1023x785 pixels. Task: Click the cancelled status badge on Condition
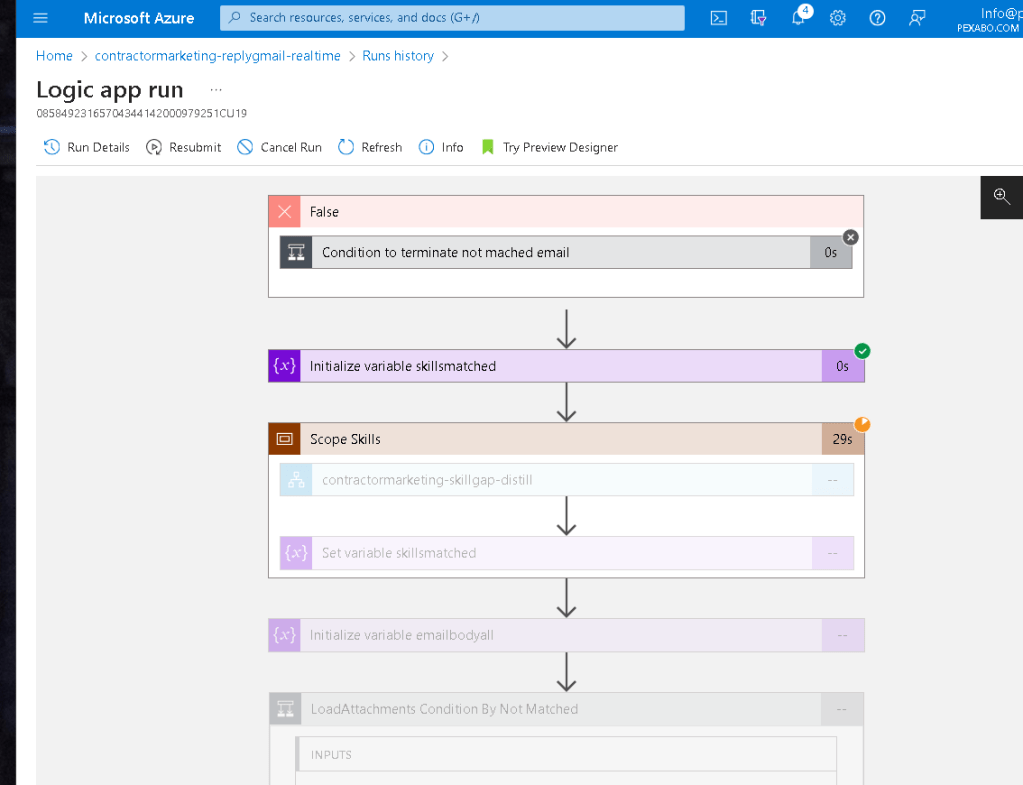[850, 238]
